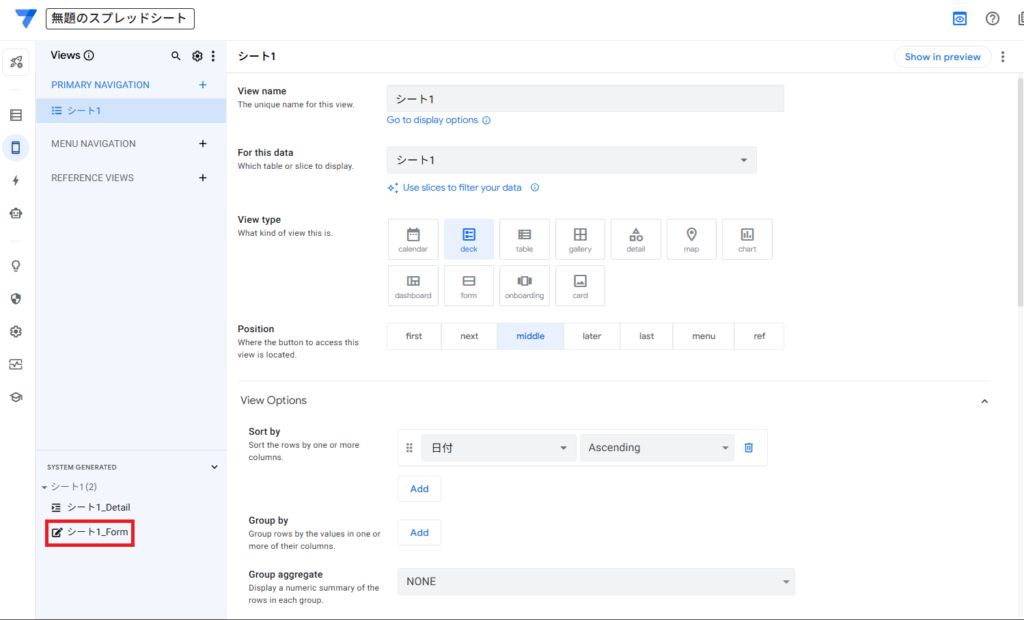The image size is (1024, 620).
Task: Open the Automation lightning bolt icon
Action: click(16, 181)
